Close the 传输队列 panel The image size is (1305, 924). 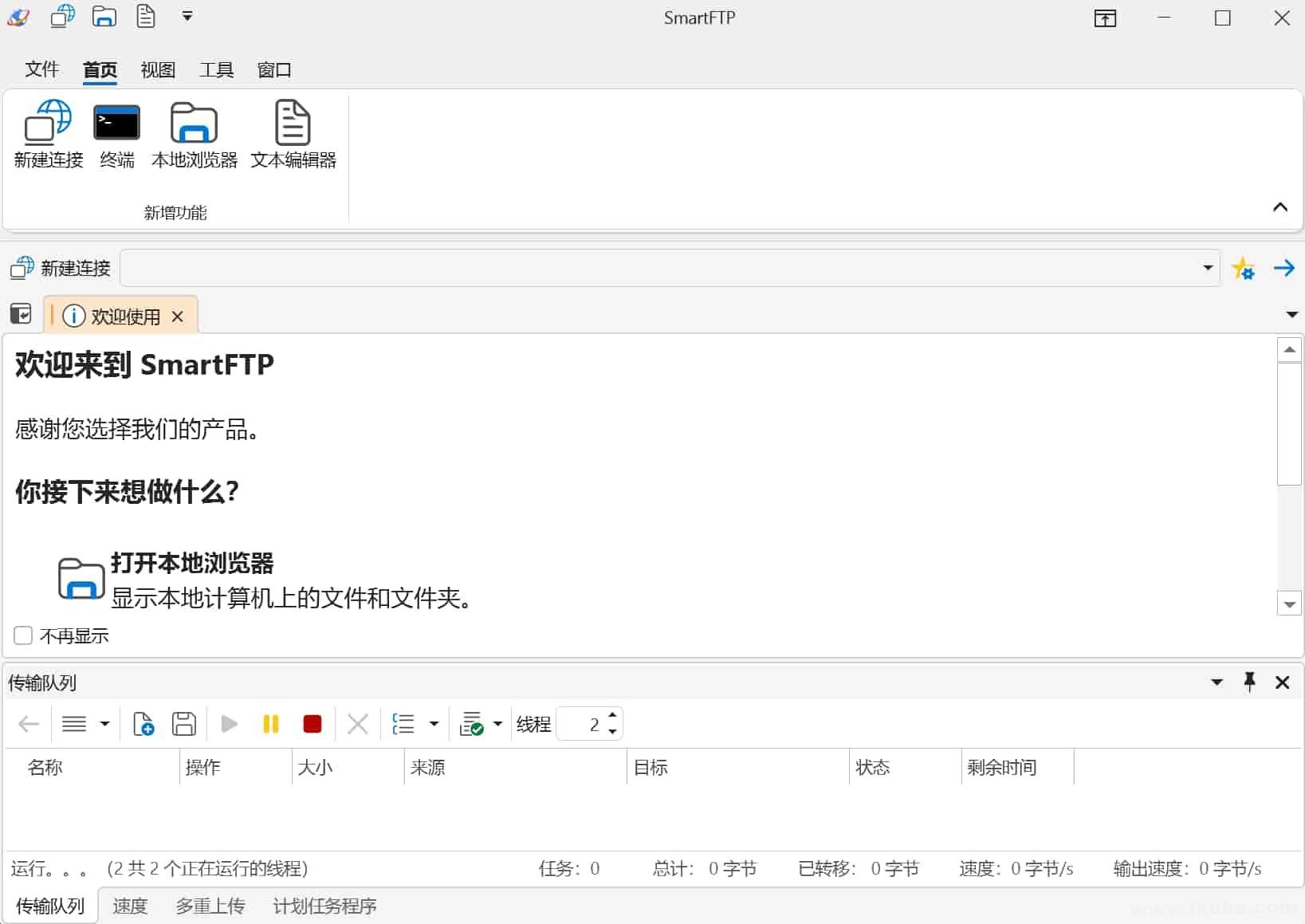coord(1283,682)
